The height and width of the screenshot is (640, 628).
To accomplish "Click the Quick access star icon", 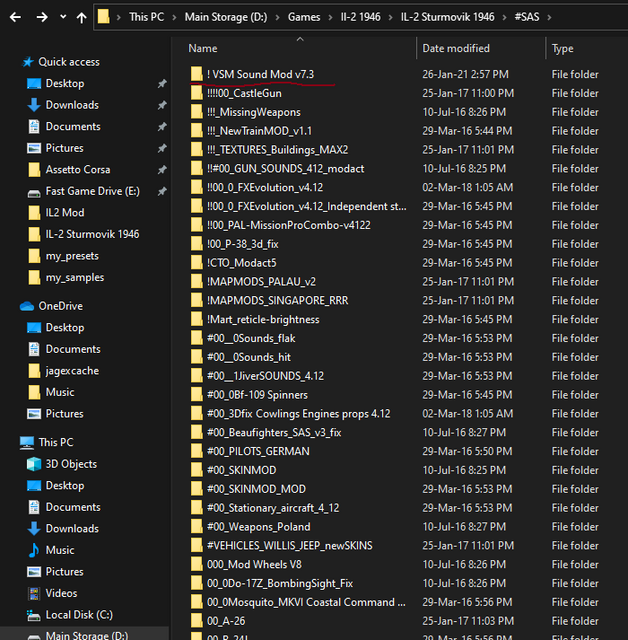I will [28, 62].
